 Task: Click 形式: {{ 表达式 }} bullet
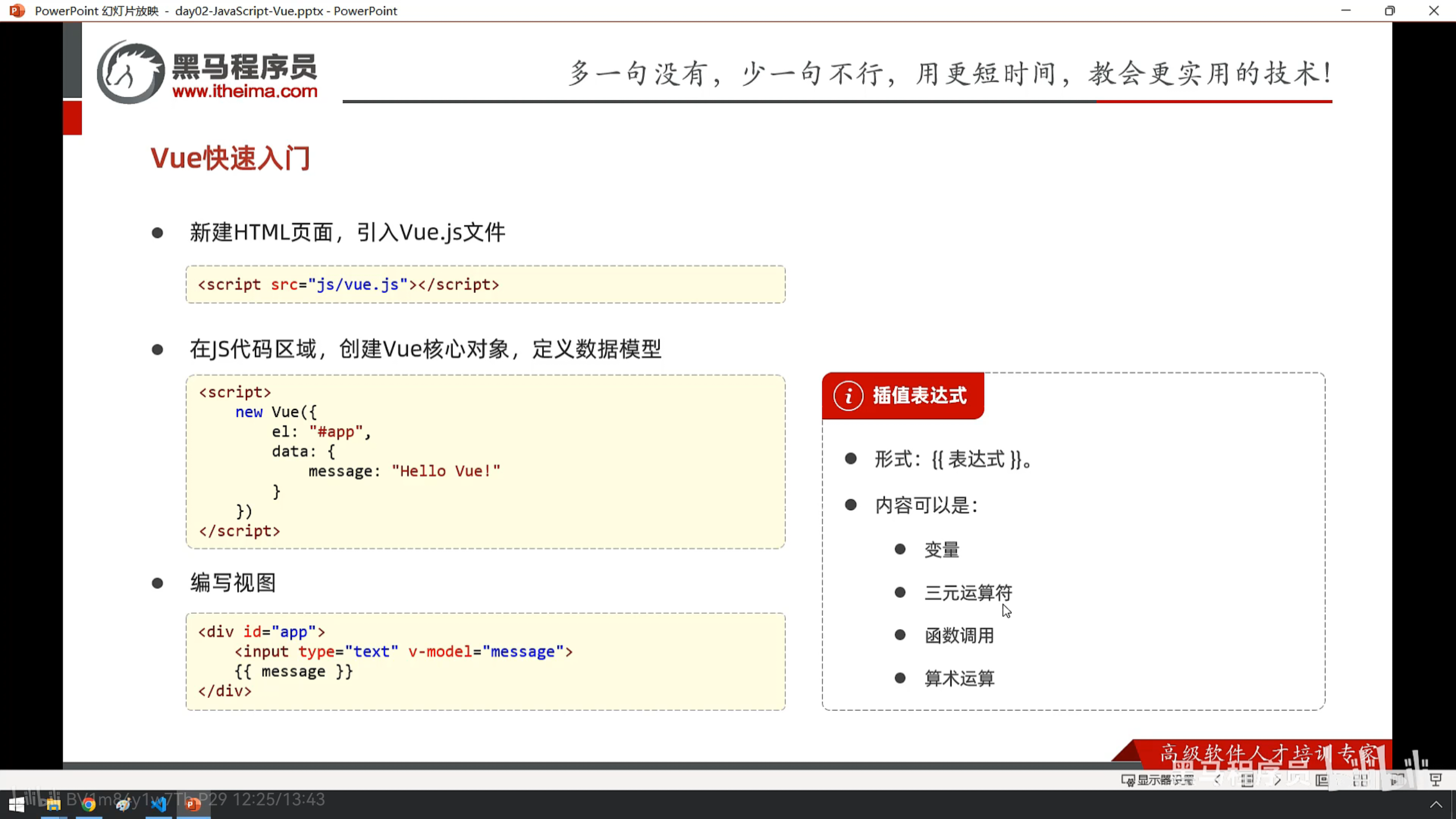953,459
